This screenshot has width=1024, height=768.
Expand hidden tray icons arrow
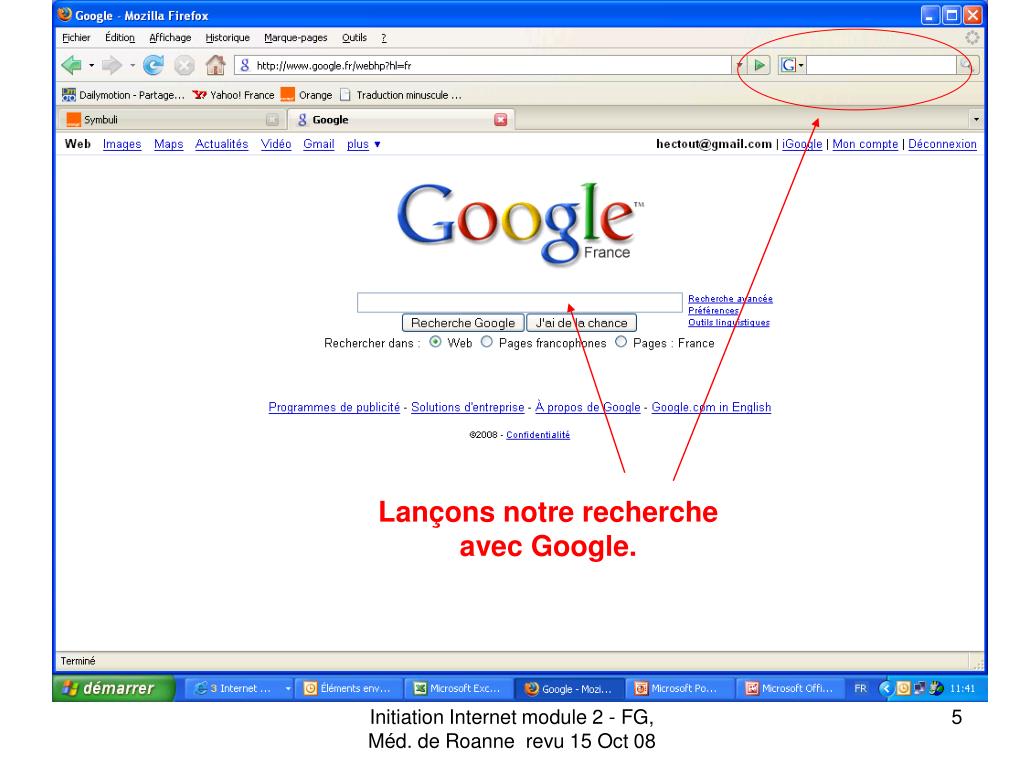point(886,688)
